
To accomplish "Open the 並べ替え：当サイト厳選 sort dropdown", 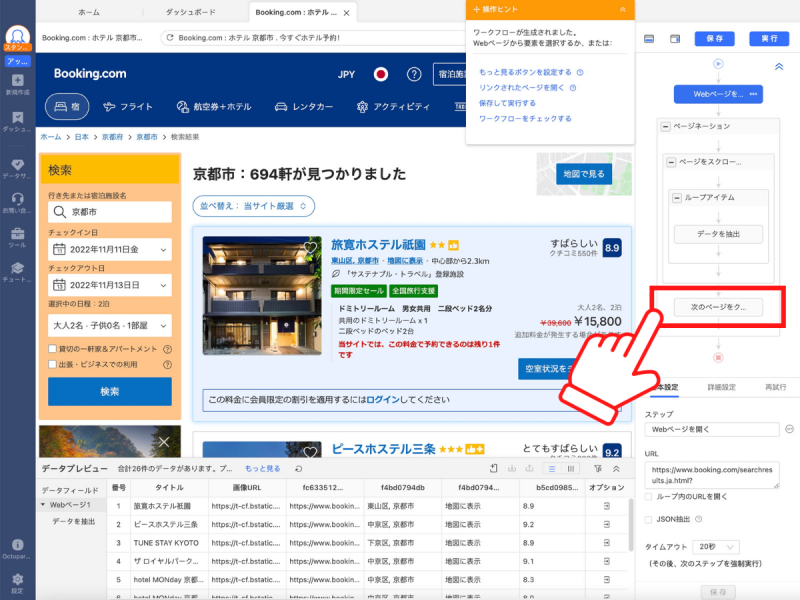I will (x=253, y=206).
